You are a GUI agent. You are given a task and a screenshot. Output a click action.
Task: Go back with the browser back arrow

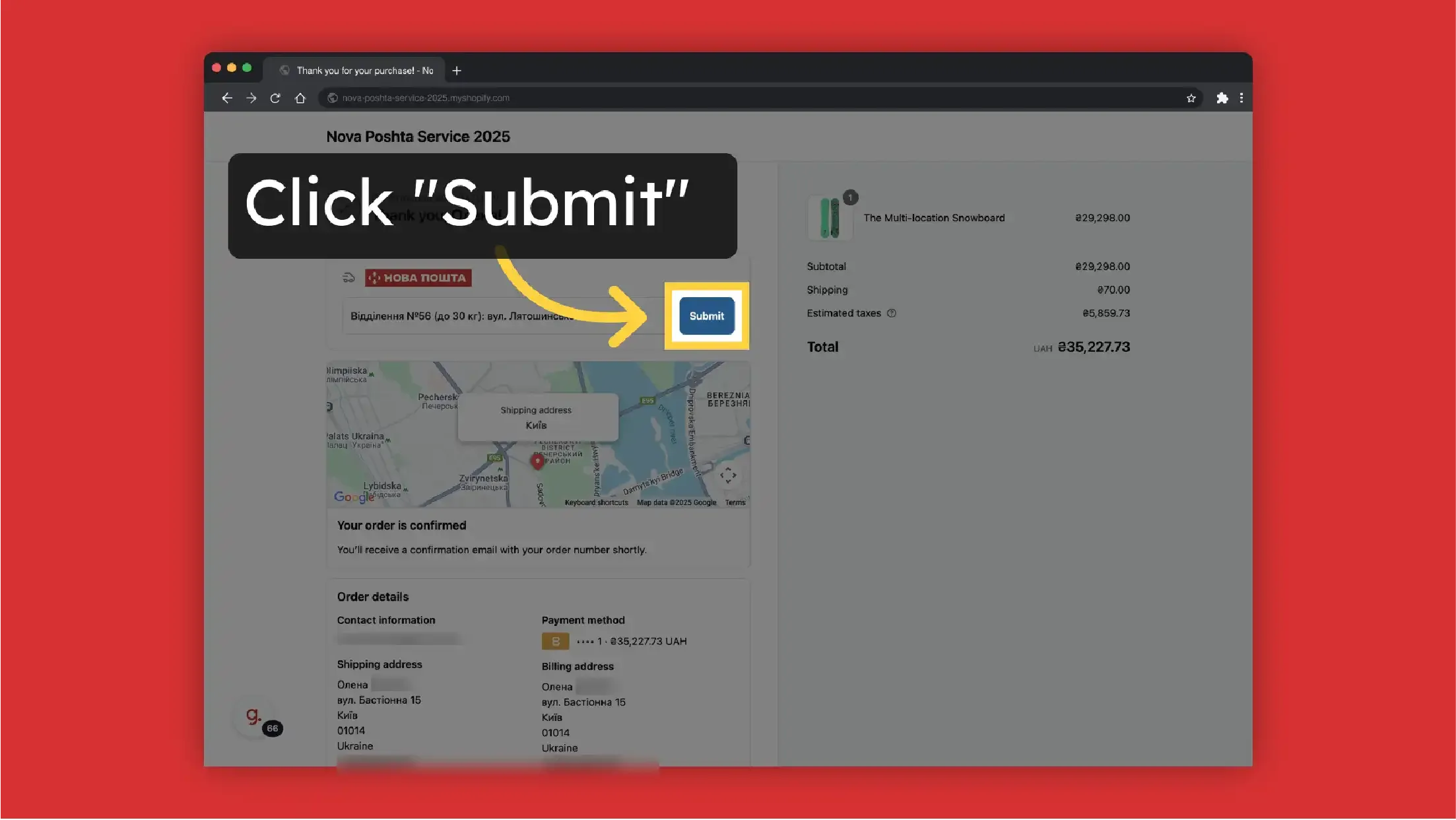[x=227, y=98]
